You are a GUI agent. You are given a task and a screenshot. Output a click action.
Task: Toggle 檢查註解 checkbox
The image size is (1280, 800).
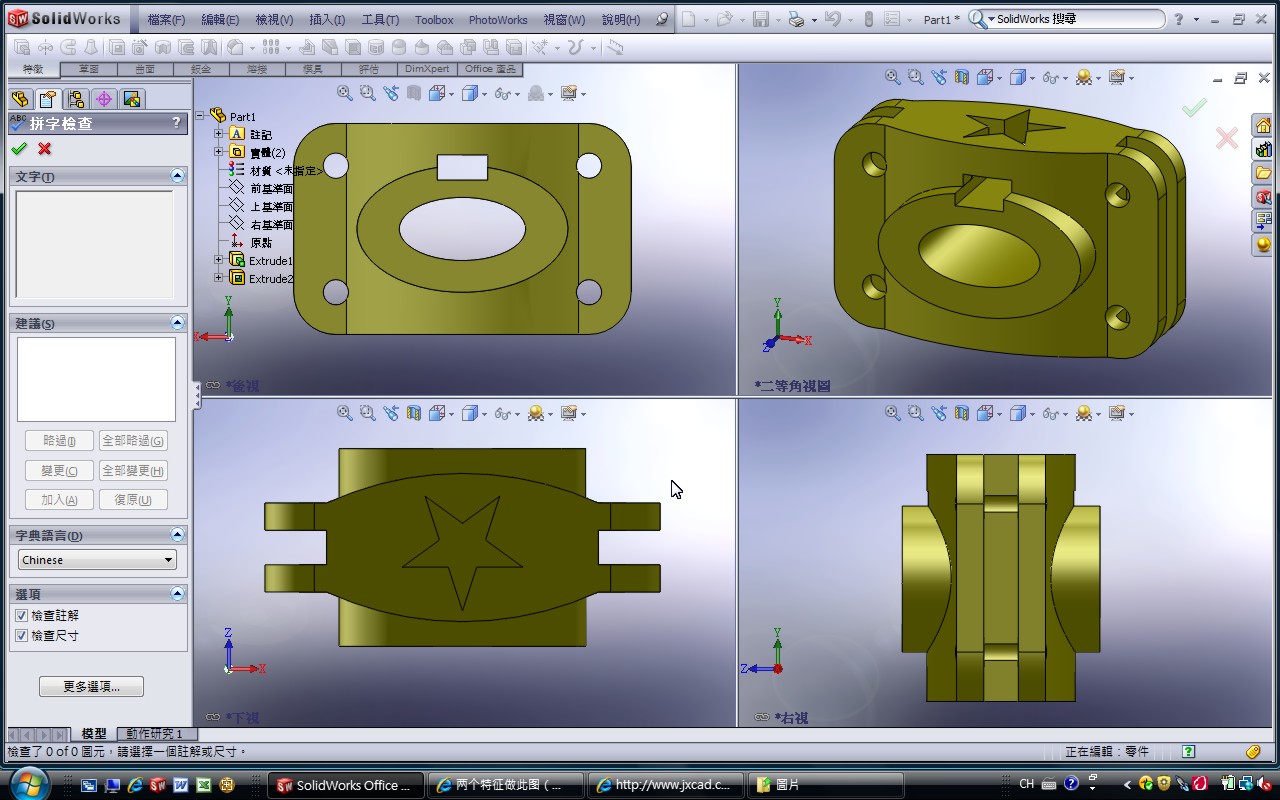point(22,616)
